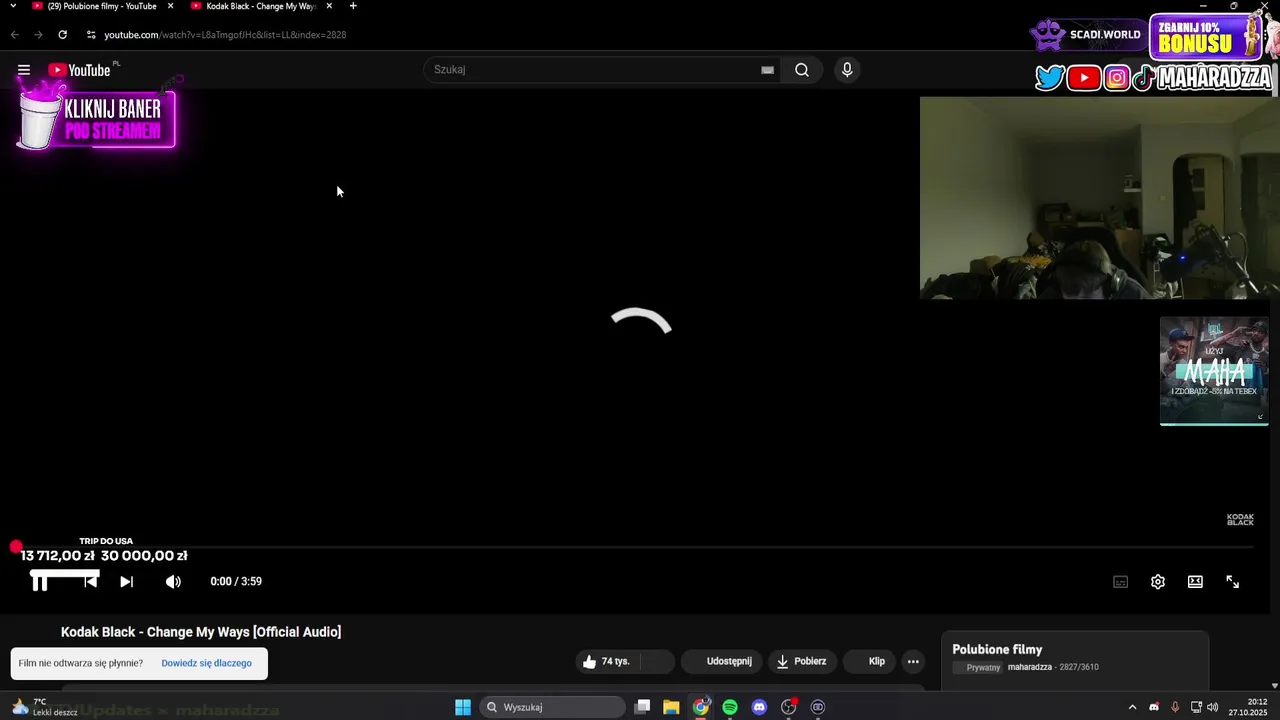This screenshot has height=720, width=1280.
Task: Open the weather widget showing Lekki deszcz
Action: tap(44, 707)
